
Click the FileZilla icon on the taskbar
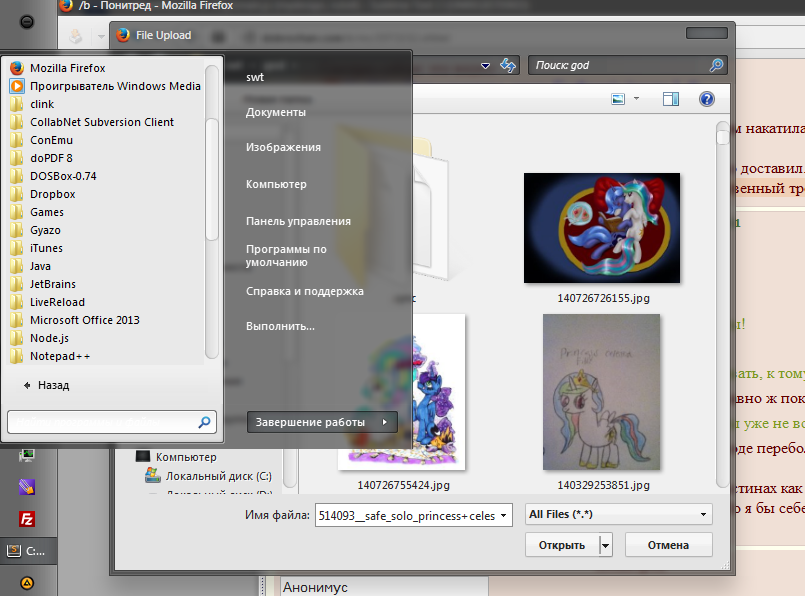click(27, 519)
